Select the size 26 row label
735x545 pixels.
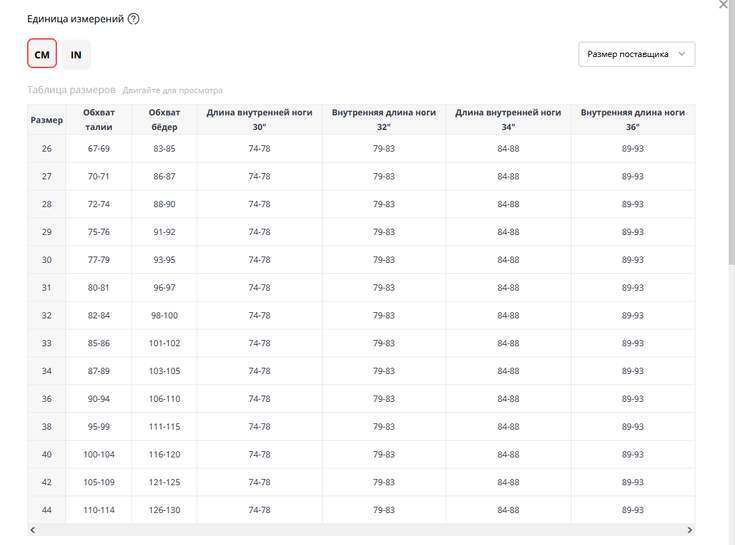tap(46, 148)
